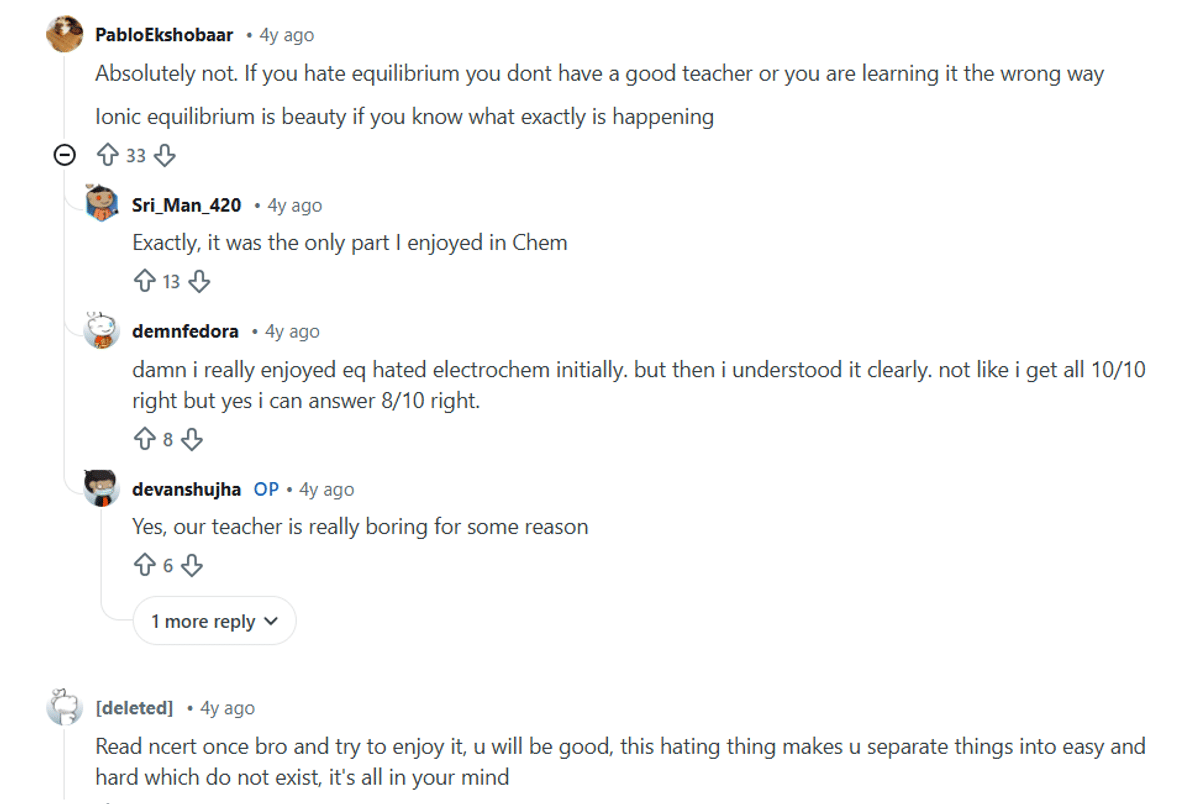Open Sri_Man_420's profile via username
Screen dimensions: 1200x804
pyautogui.click(x=186, y=205)
